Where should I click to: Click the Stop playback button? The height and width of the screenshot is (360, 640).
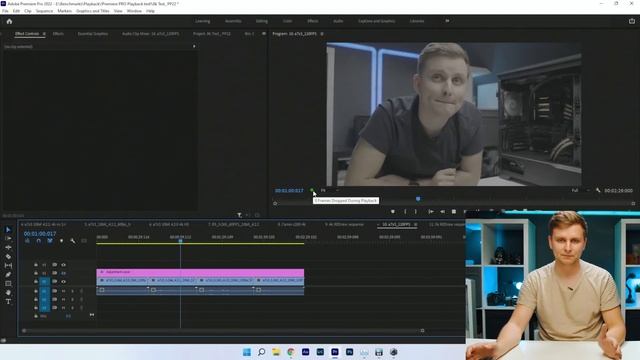click(x=454, y=211)
